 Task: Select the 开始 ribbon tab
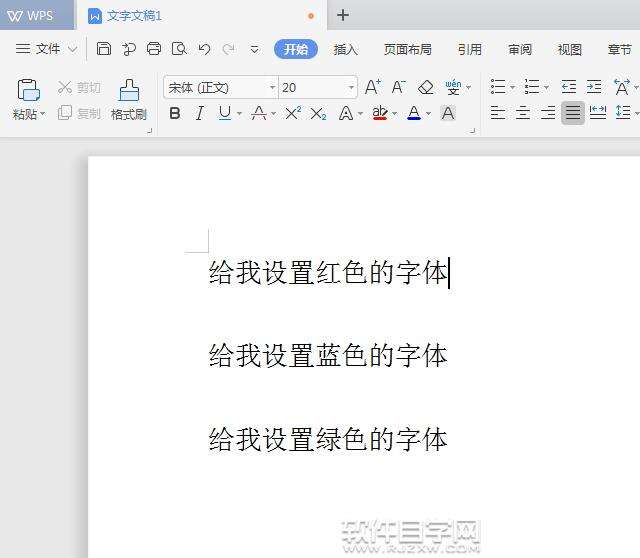(x=296, y=49)
